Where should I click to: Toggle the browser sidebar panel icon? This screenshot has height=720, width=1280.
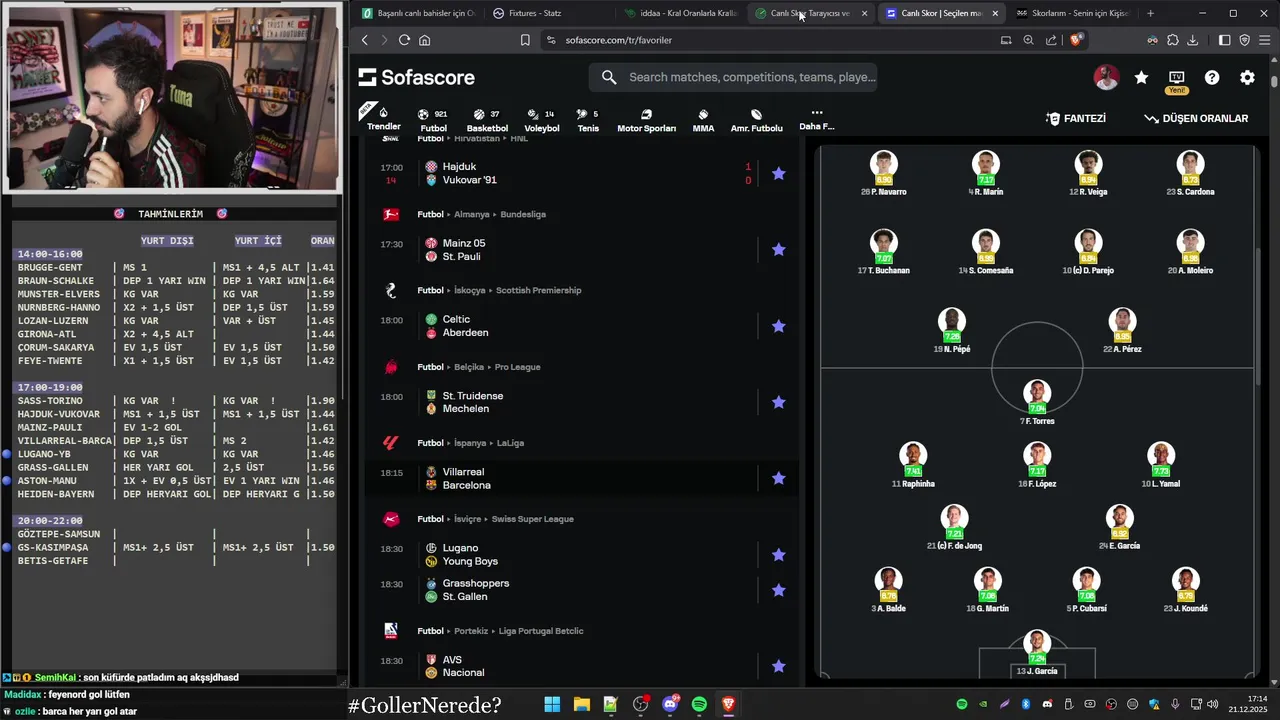(x=1224, y=40)
